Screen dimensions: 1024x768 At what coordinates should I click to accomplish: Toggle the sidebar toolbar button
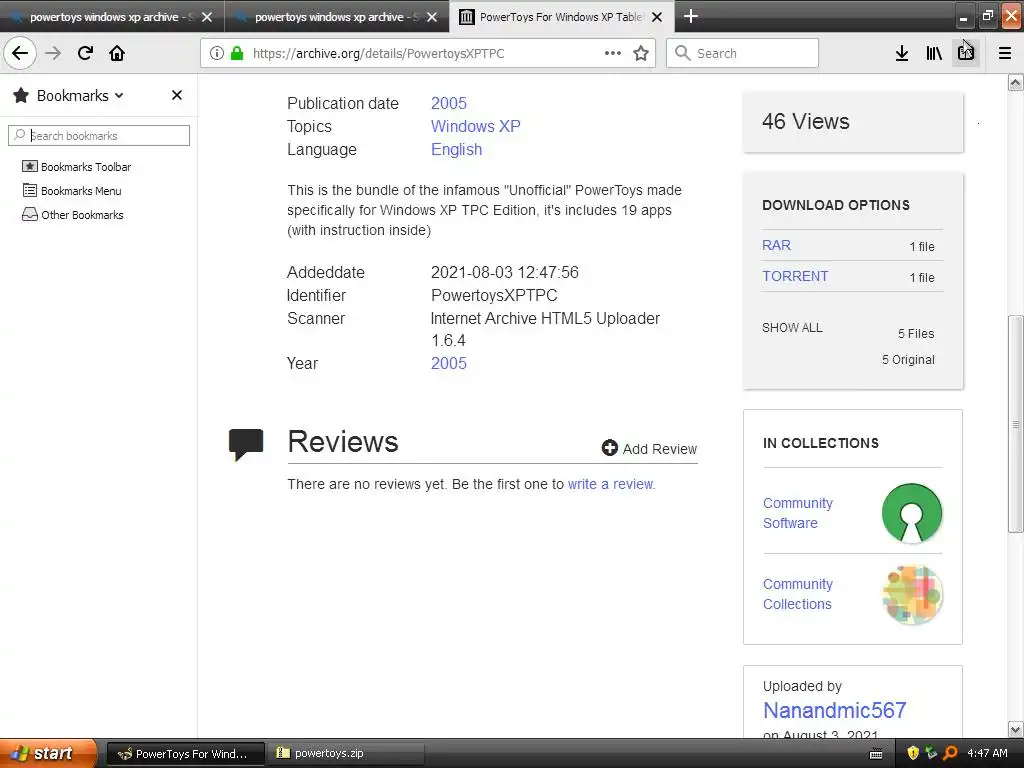tap(966, 53)
